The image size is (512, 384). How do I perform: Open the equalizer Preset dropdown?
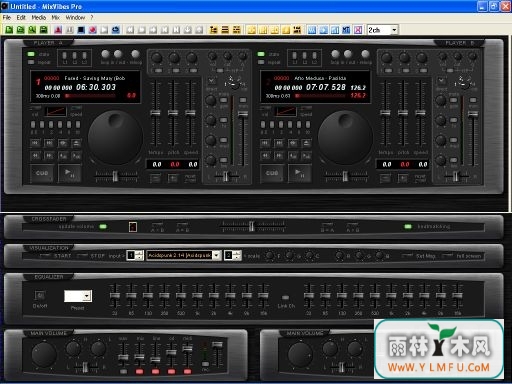[87, 296]
